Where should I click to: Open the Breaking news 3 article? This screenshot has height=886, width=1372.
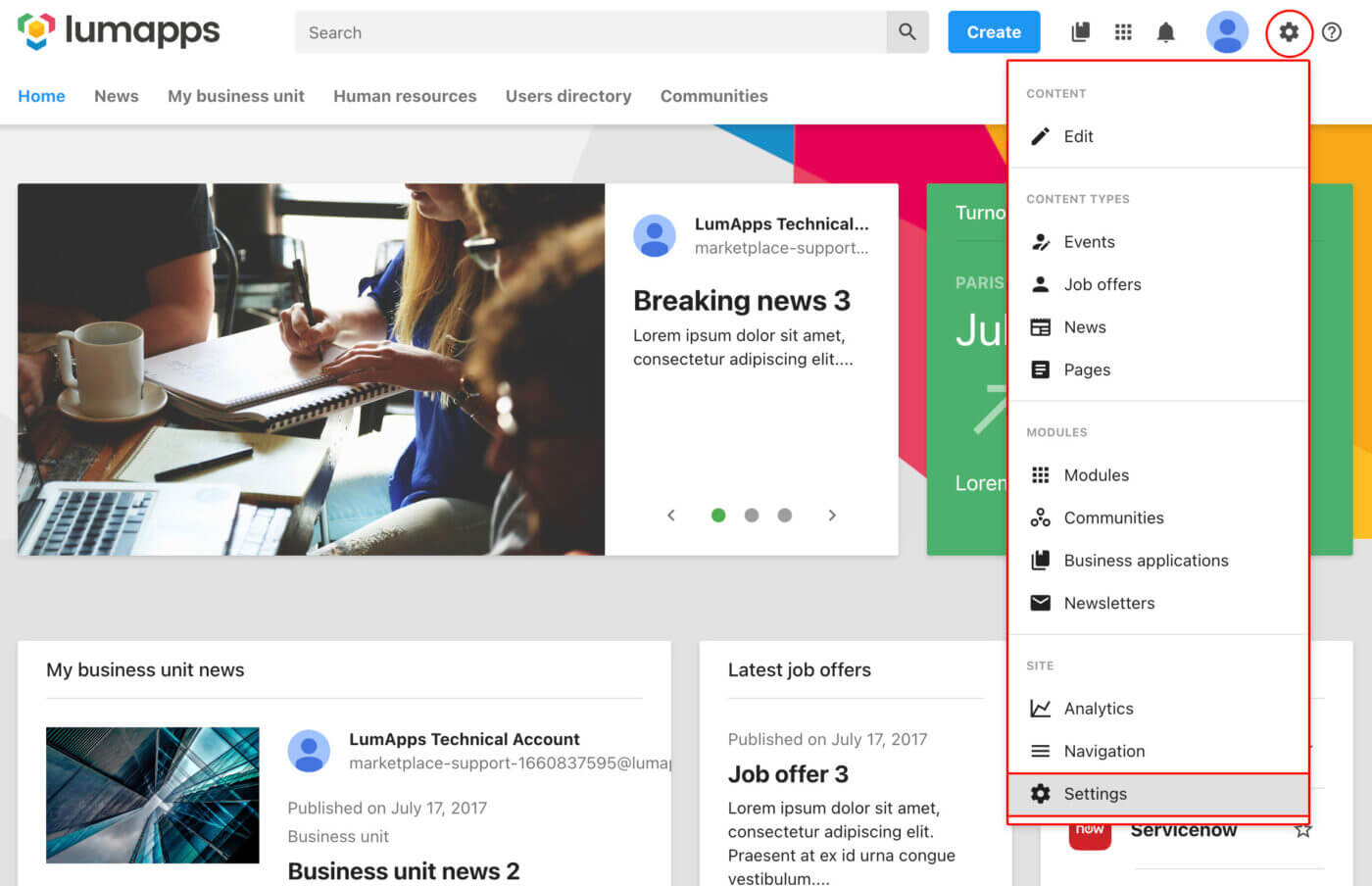[x=742, y=301]
